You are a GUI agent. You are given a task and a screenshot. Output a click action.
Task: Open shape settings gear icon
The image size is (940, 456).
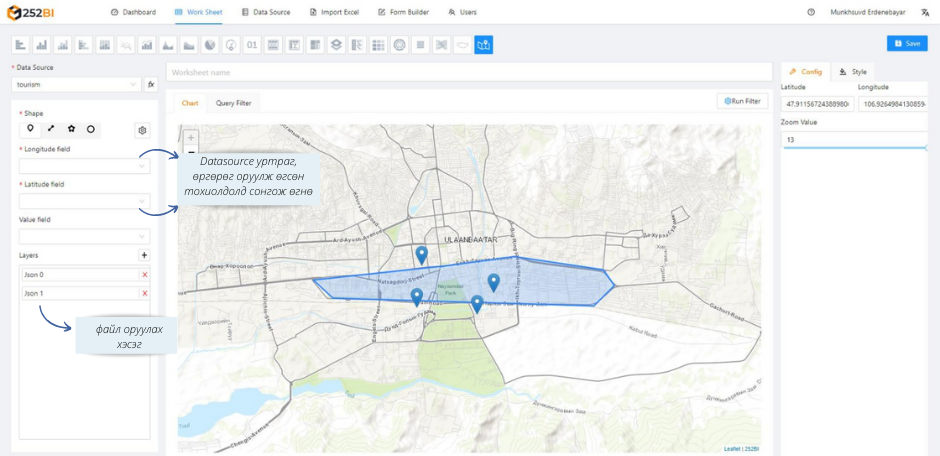[x=142, y=130]
